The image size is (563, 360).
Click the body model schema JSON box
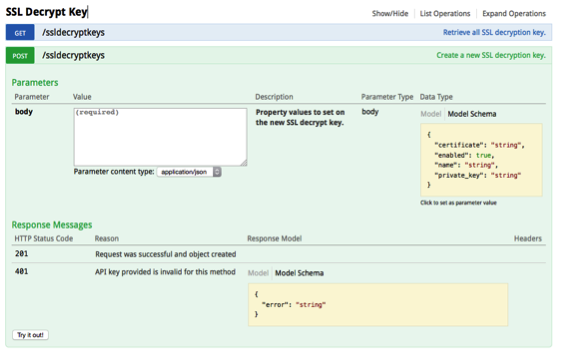pyautogui.click(x=481, y=160)
